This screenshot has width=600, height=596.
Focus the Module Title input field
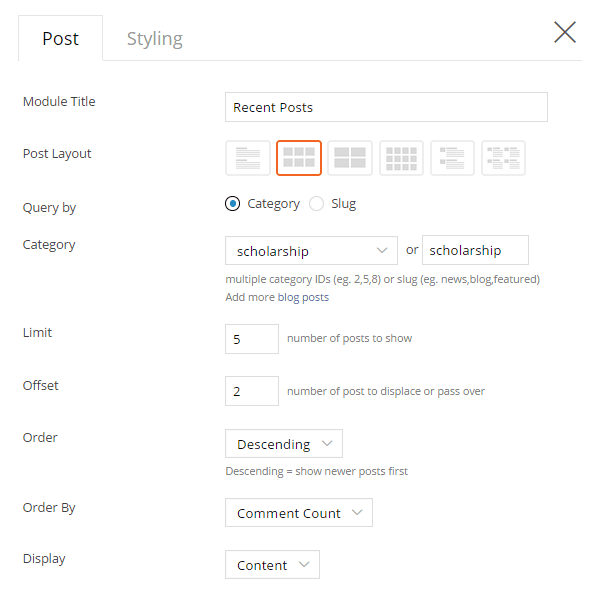coord(386,107)
